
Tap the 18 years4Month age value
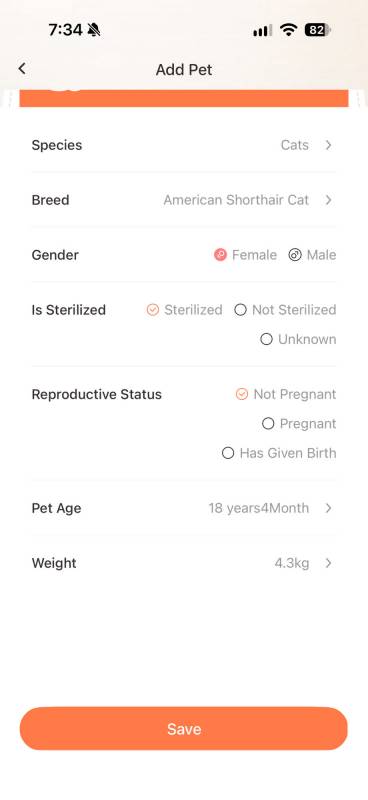(x=258, y=508)
